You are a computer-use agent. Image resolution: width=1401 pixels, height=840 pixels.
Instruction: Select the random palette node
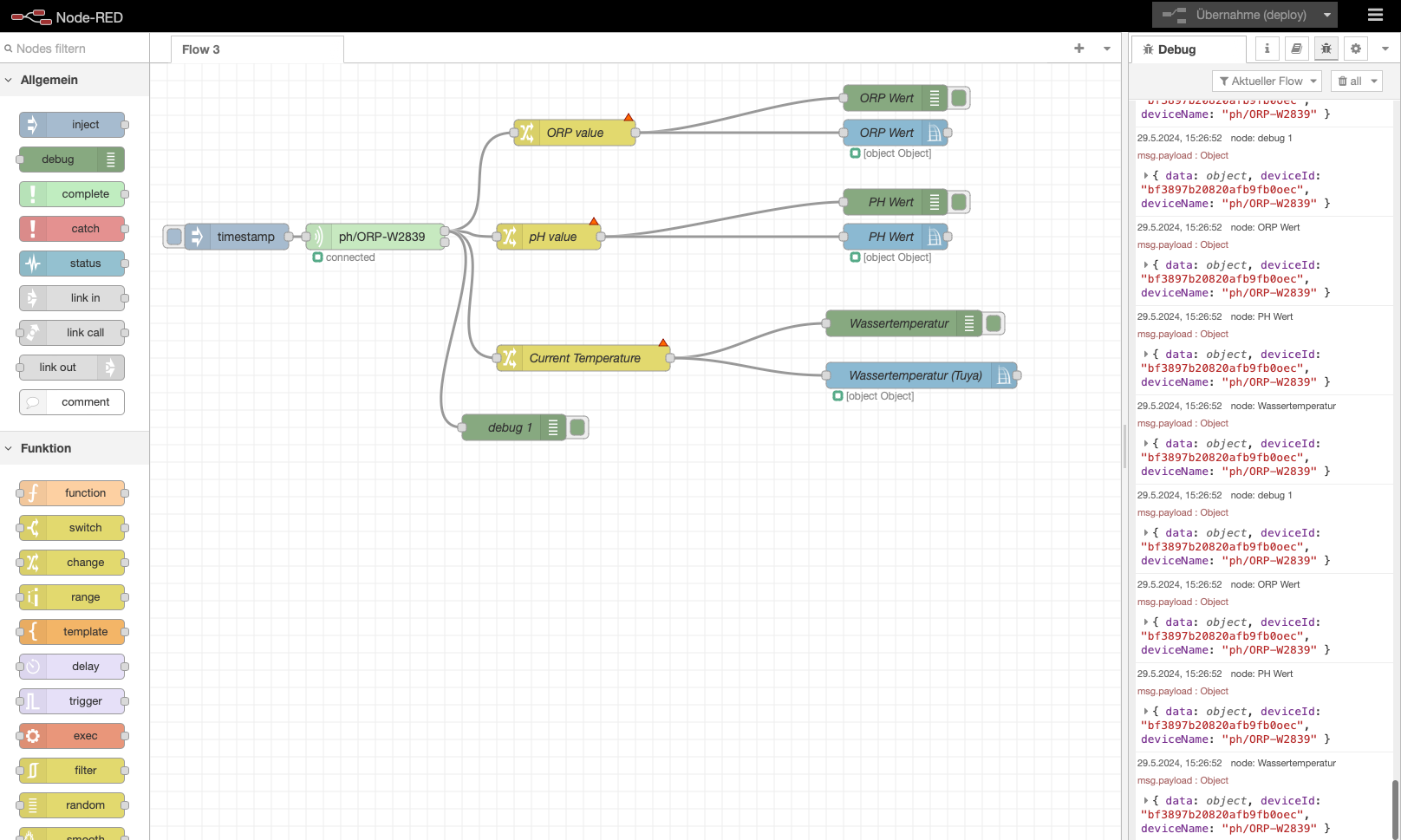pos(72,805)
